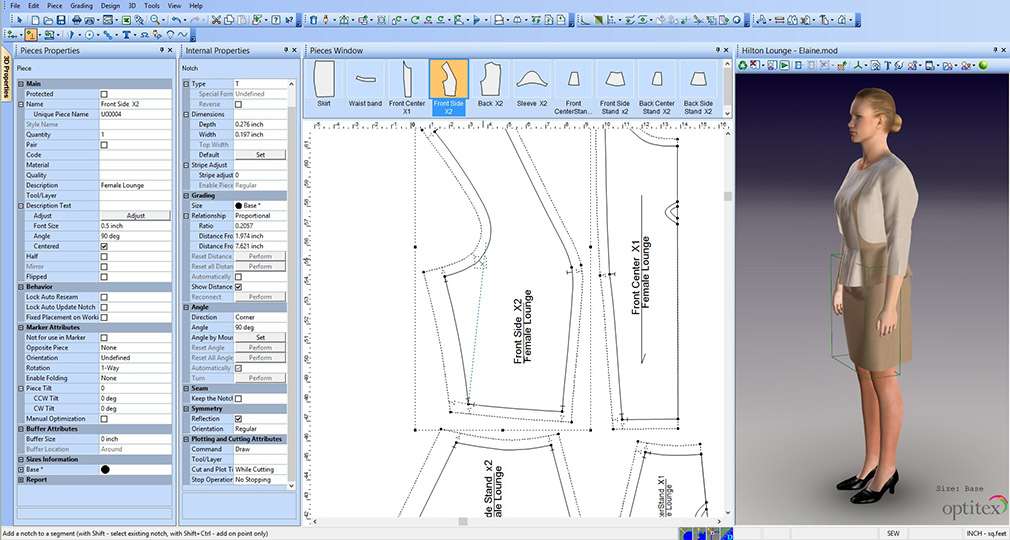Collapse the Buffer Attributes section

tap(21, 429)
